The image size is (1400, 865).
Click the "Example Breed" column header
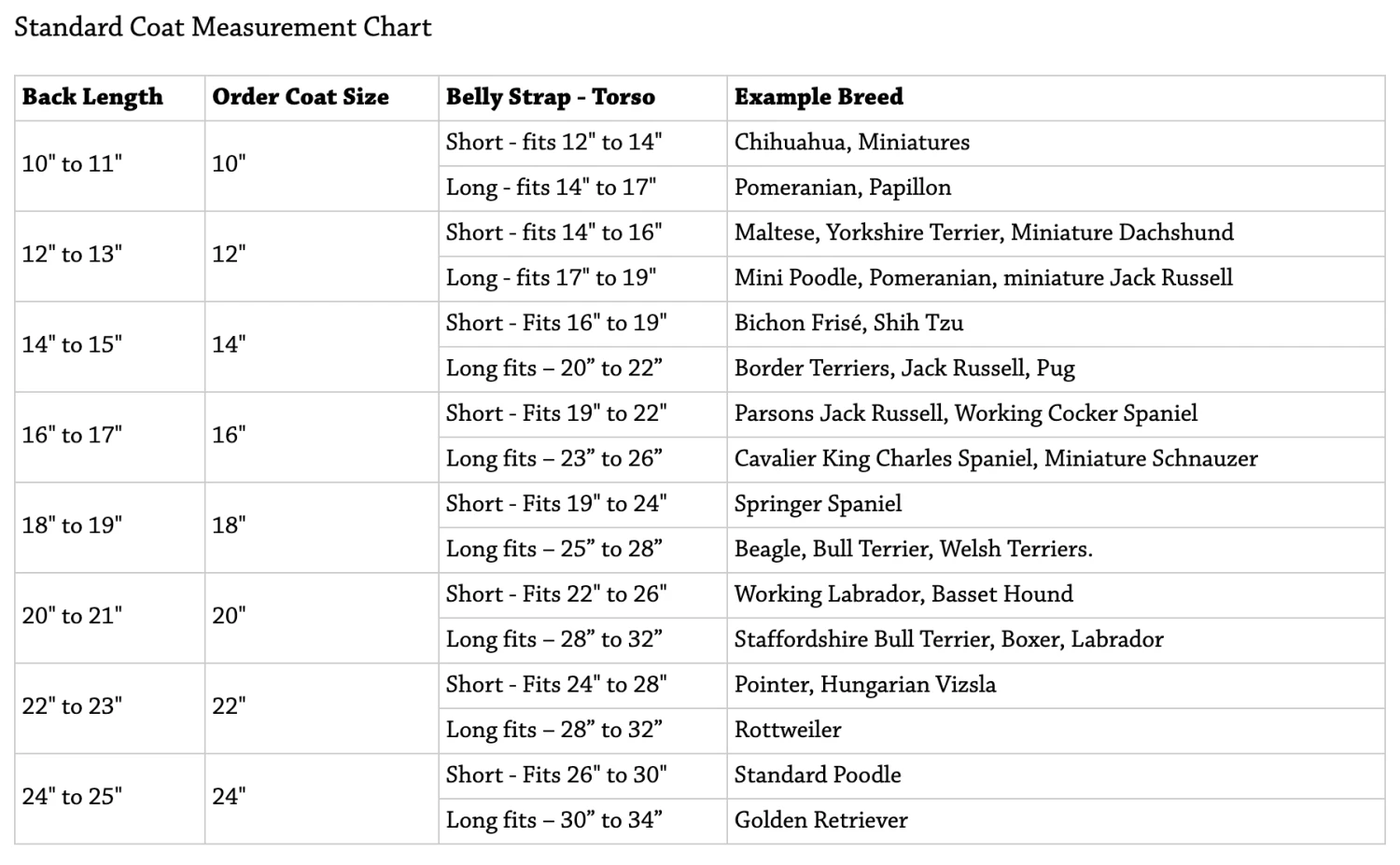coord(819,97)
